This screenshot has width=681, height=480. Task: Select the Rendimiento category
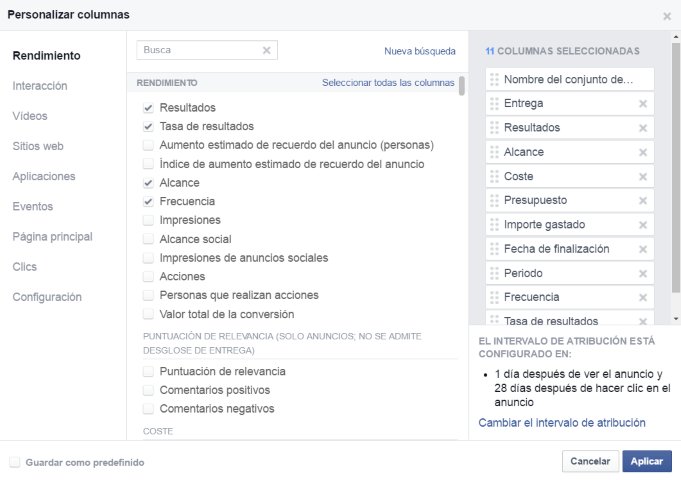click(46, 56)
